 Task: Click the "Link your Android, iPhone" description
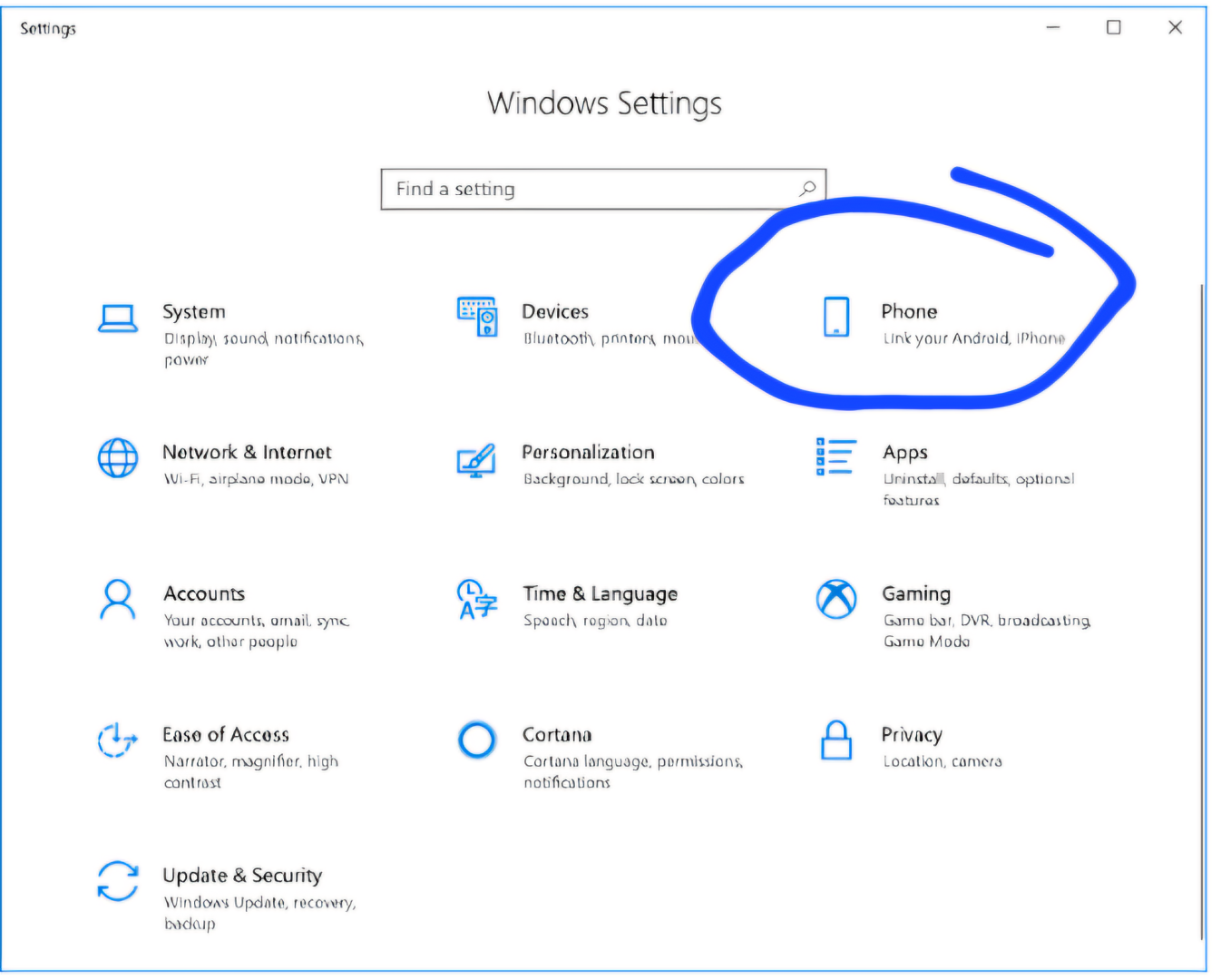coord(974,338)
